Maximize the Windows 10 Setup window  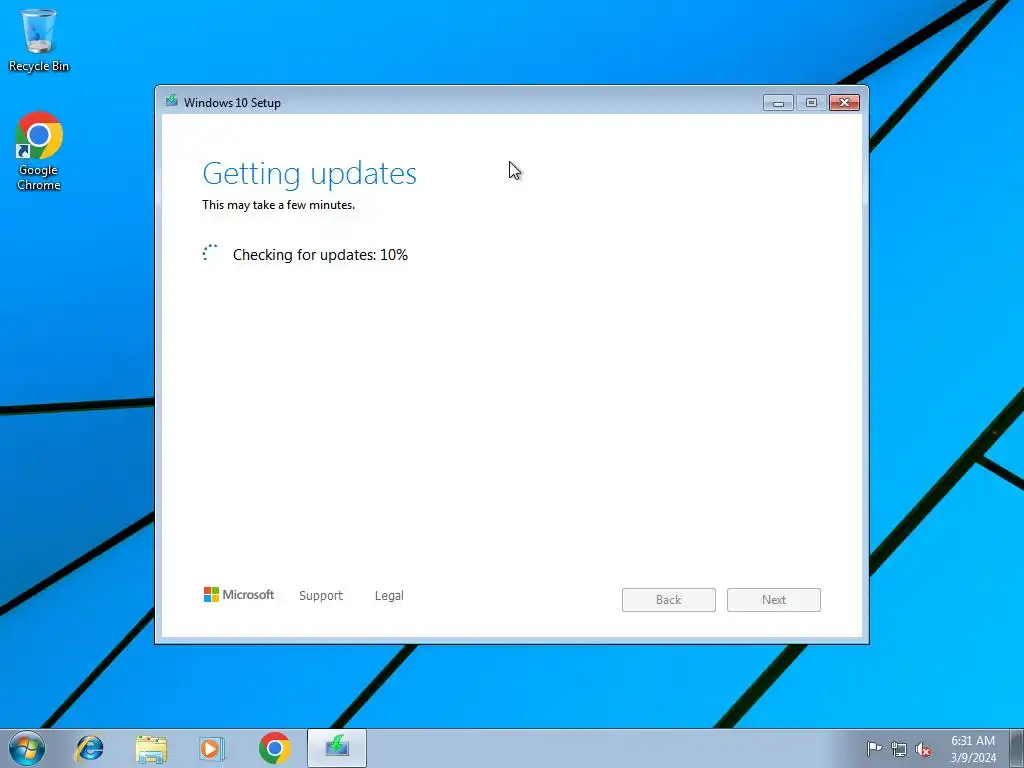(x=811, y=103)
